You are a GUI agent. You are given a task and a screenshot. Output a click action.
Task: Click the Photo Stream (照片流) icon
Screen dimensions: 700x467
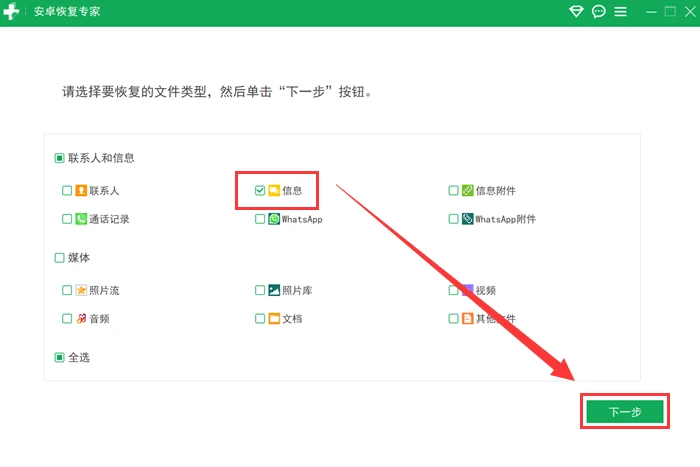point(81,290)
